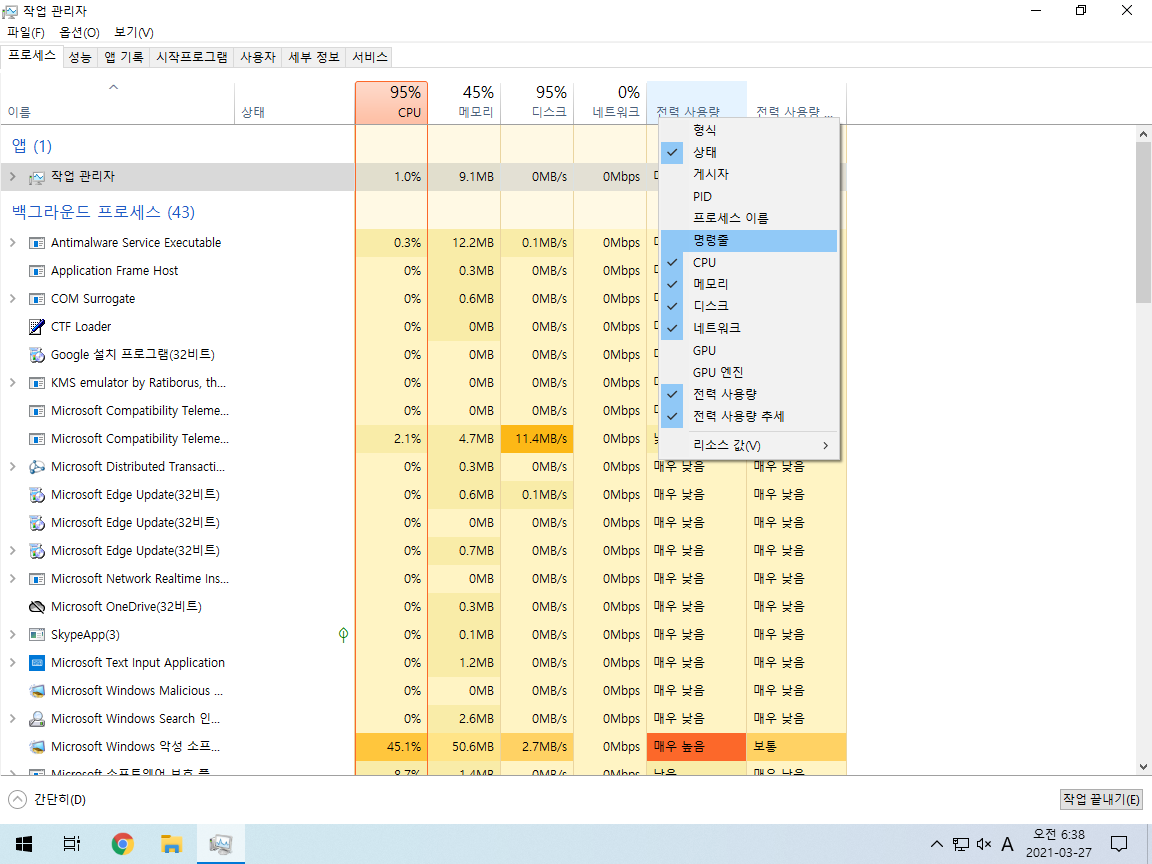The width and height of the screenshot is (1152, 864).
Task: Uncheck the CPU column option
Action: (x=749, y=262)
